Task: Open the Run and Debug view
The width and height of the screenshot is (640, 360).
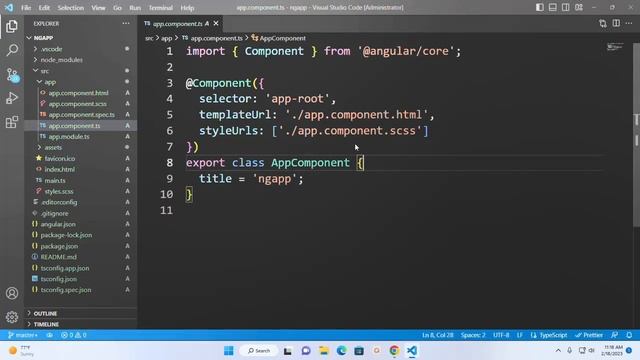Action: [x=12, y=98]
